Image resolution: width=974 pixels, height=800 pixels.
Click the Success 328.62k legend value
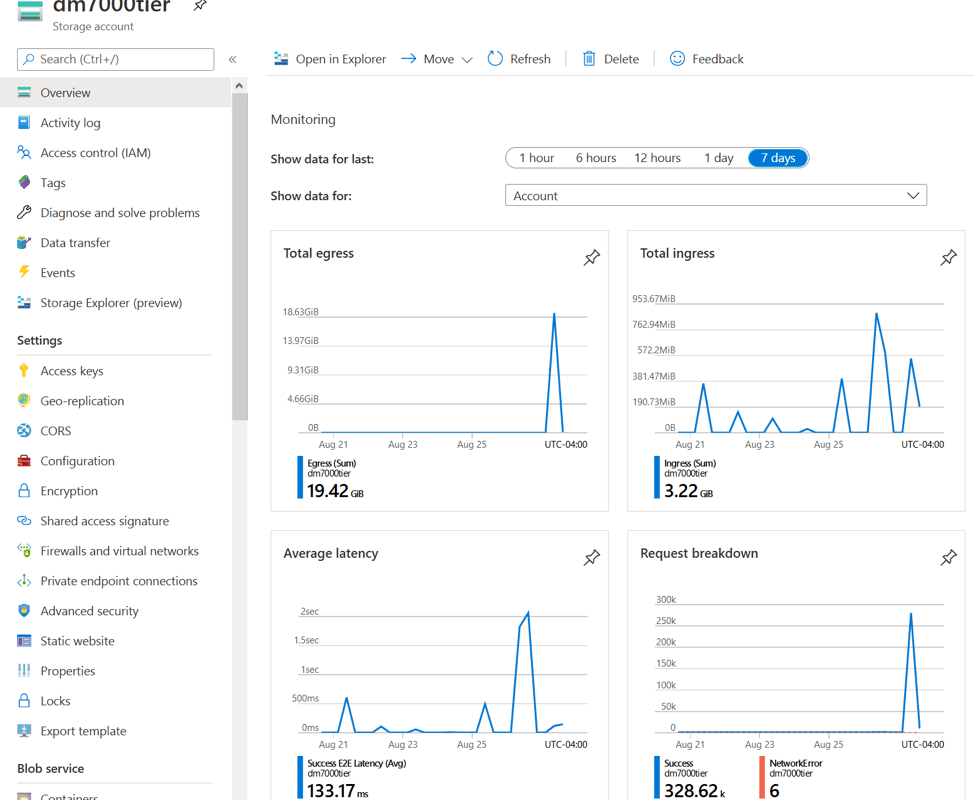click(x=694, y=790)
